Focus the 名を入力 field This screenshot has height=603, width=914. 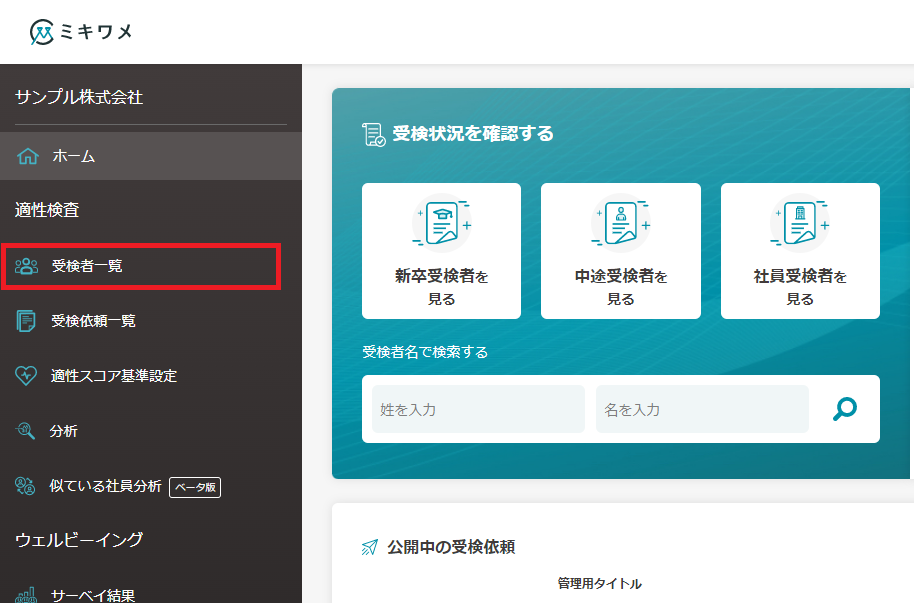(702, 409)
